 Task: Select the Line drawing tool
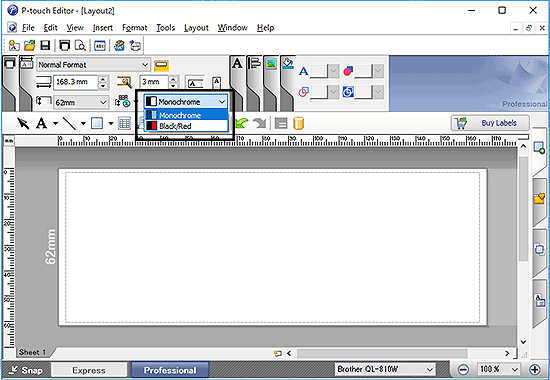(69, 123)
